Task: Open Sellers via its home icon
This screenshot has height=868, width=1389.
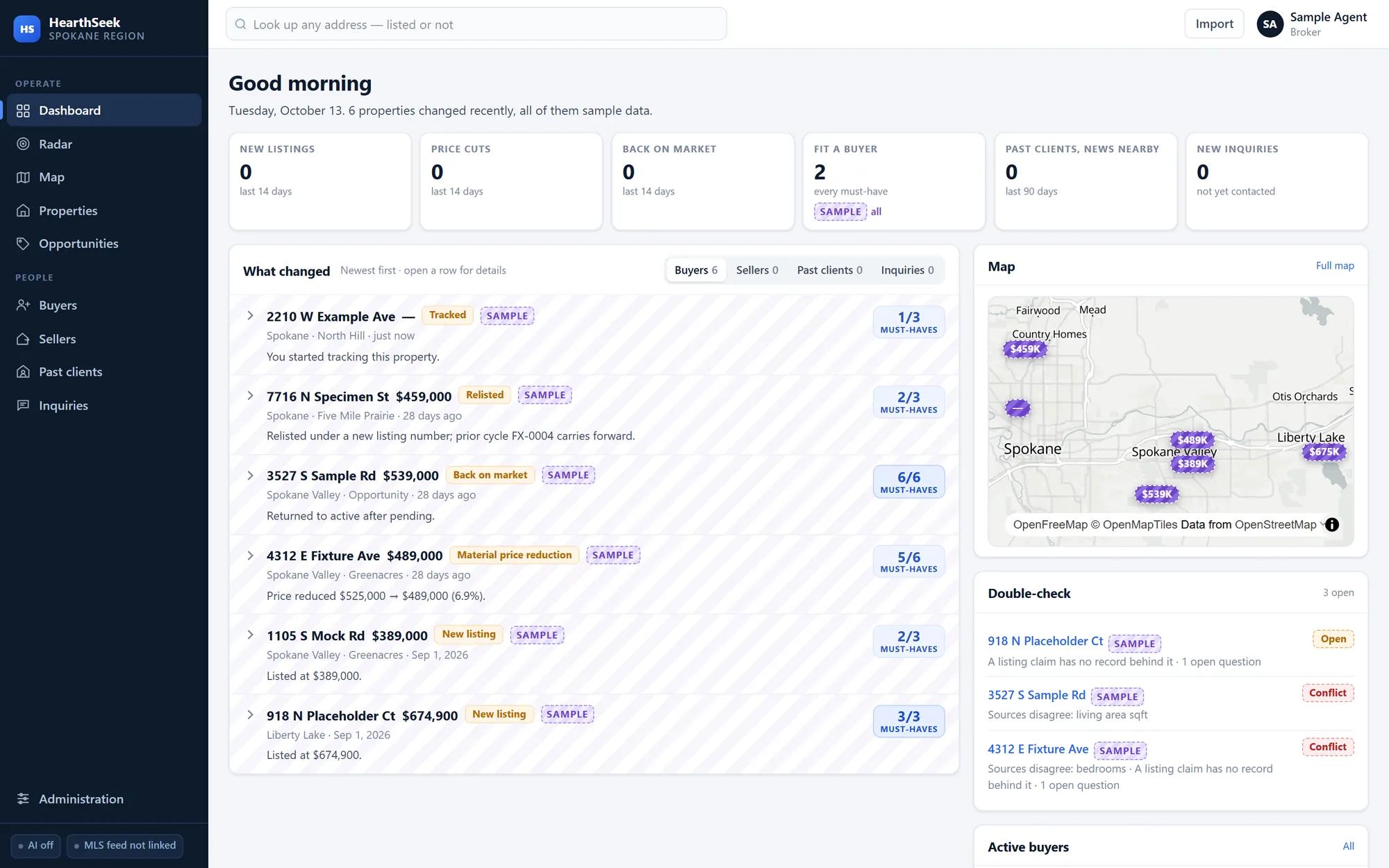Action: [23, 339]
